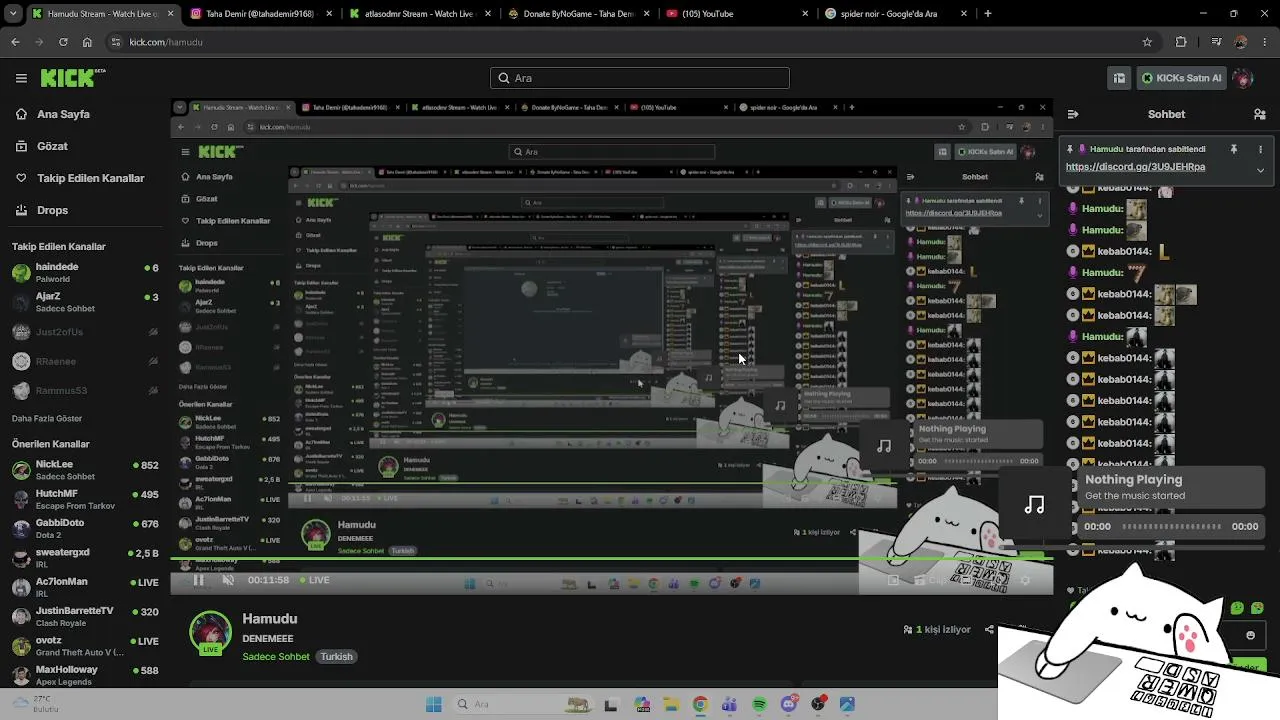Go to the browser home page
This screenshot has height=720, width=1280.
click(x=87, y=42)
